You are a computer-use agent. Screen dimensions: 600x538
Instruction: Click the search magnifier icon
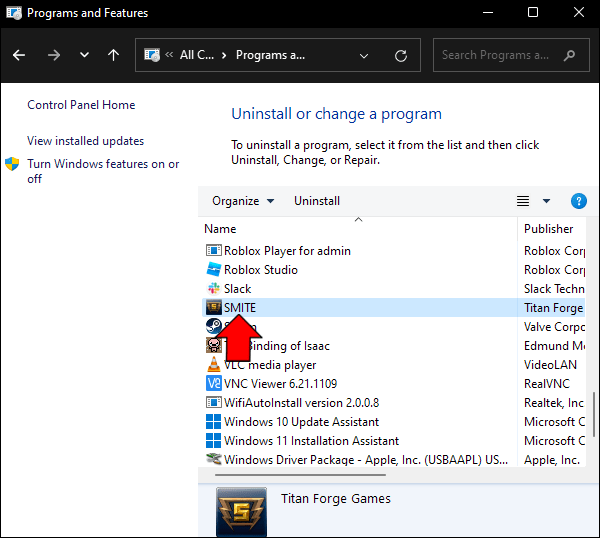pyautogui.click(x=569, y=55)
